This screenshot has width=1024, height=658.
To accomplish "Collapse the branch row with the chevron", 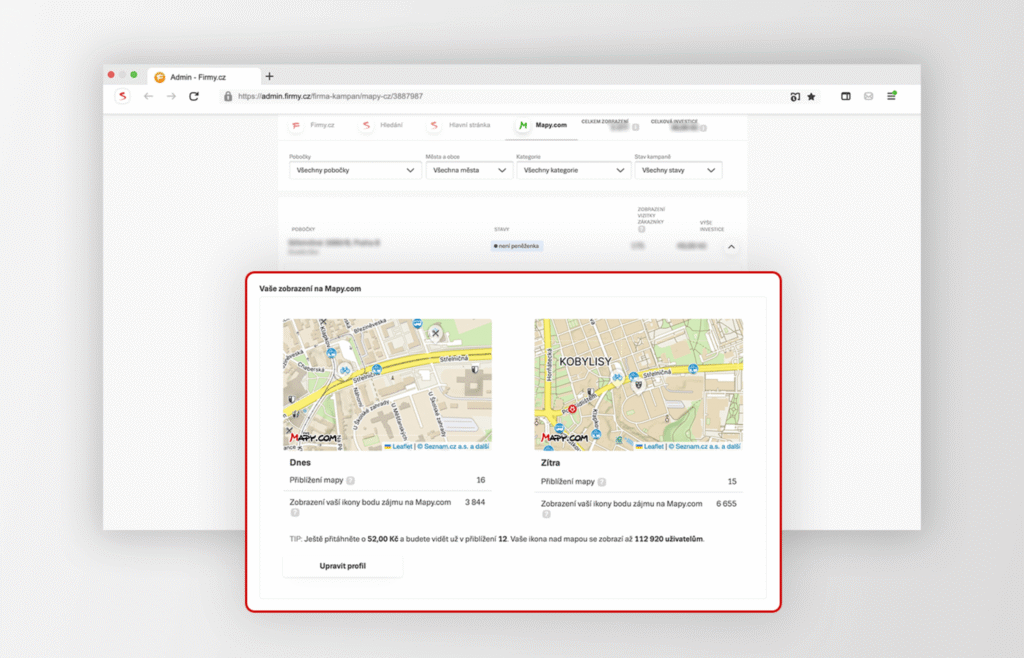I will point(731,247).
